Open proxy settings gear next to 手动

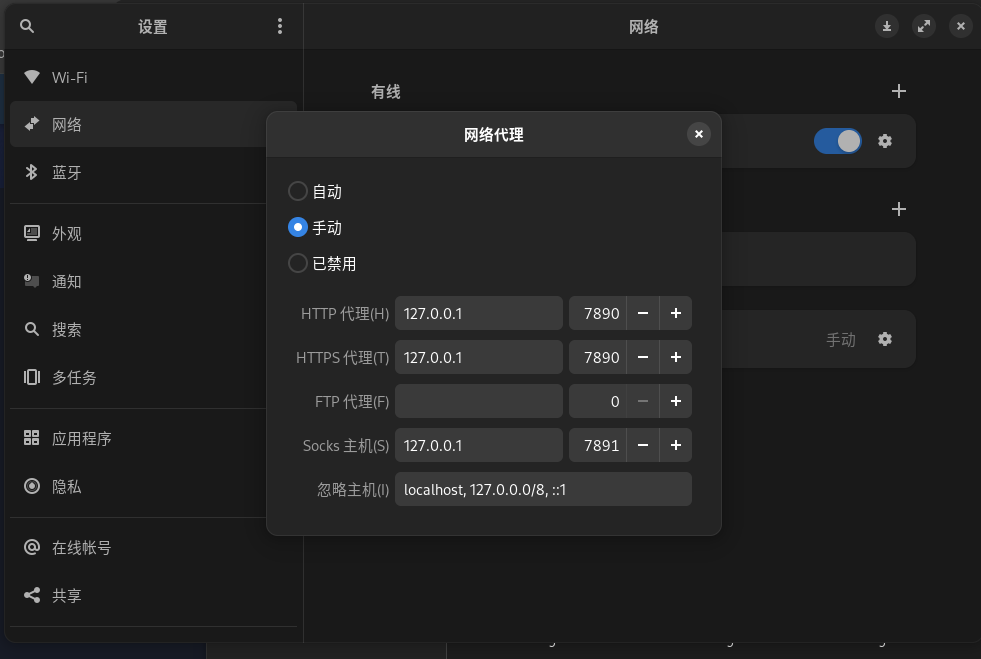(x=884, y=339)
